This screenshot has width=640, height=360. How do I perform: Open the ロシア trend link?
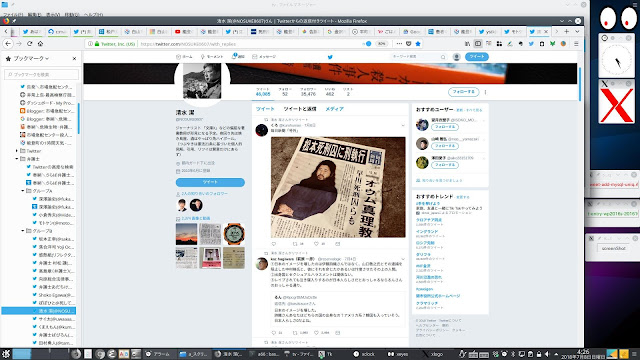coord(425,243)
